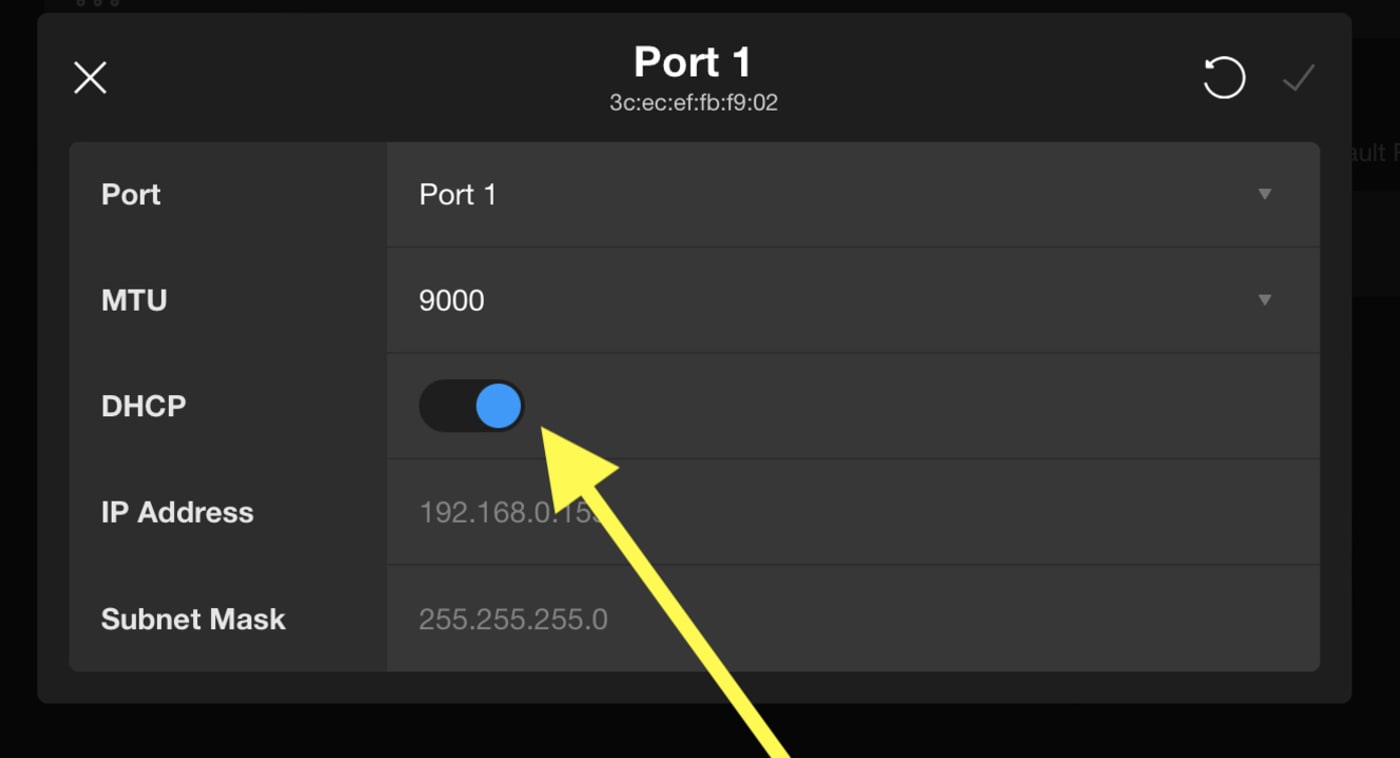Click the DHCP row label
Image resolution: width=1400 pixels, height=758 pixels.
[143, 406]
